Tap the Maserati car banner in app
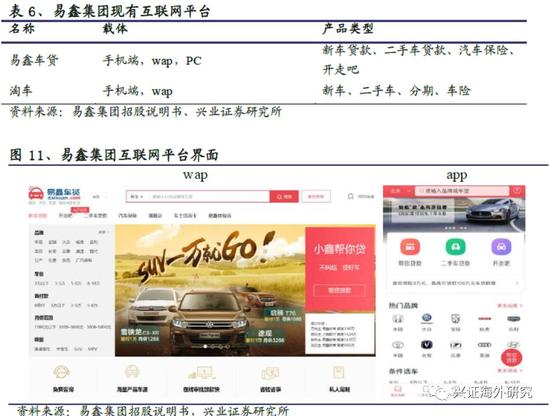This screenshot has width=550, height=416. coord(454,214)
